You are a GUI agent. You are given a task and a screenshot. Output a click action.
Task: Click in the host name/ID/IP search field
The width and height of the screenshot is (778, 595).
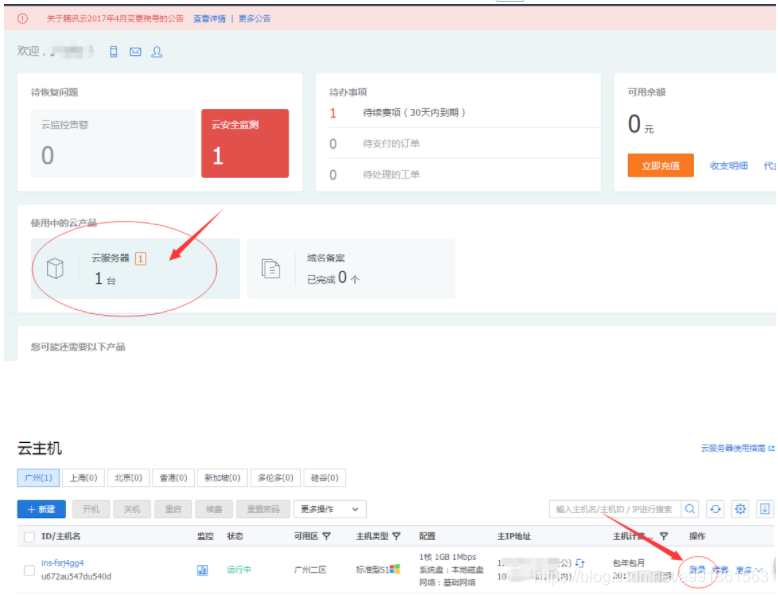click(615, 509)
